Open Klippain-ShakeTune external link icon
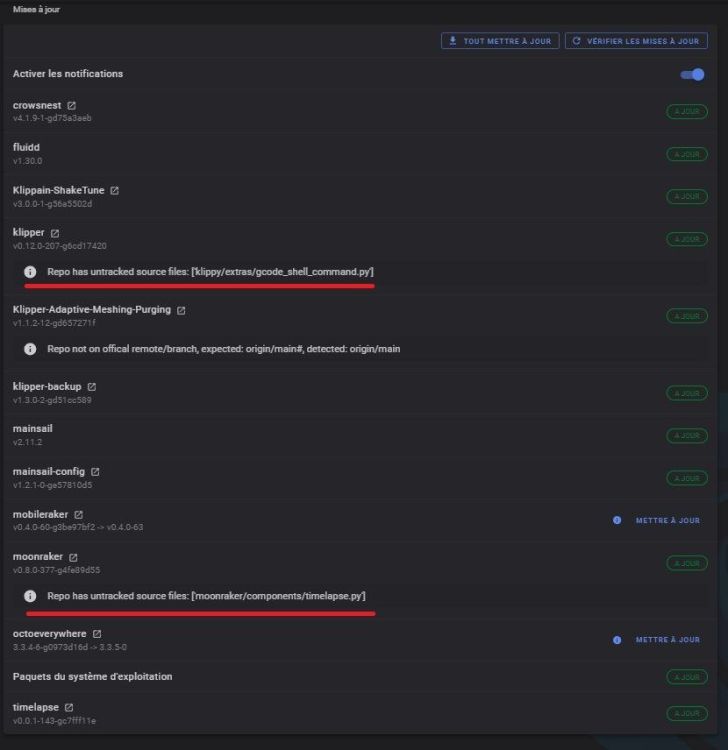The image size is (728, 750). coord(115,190)
